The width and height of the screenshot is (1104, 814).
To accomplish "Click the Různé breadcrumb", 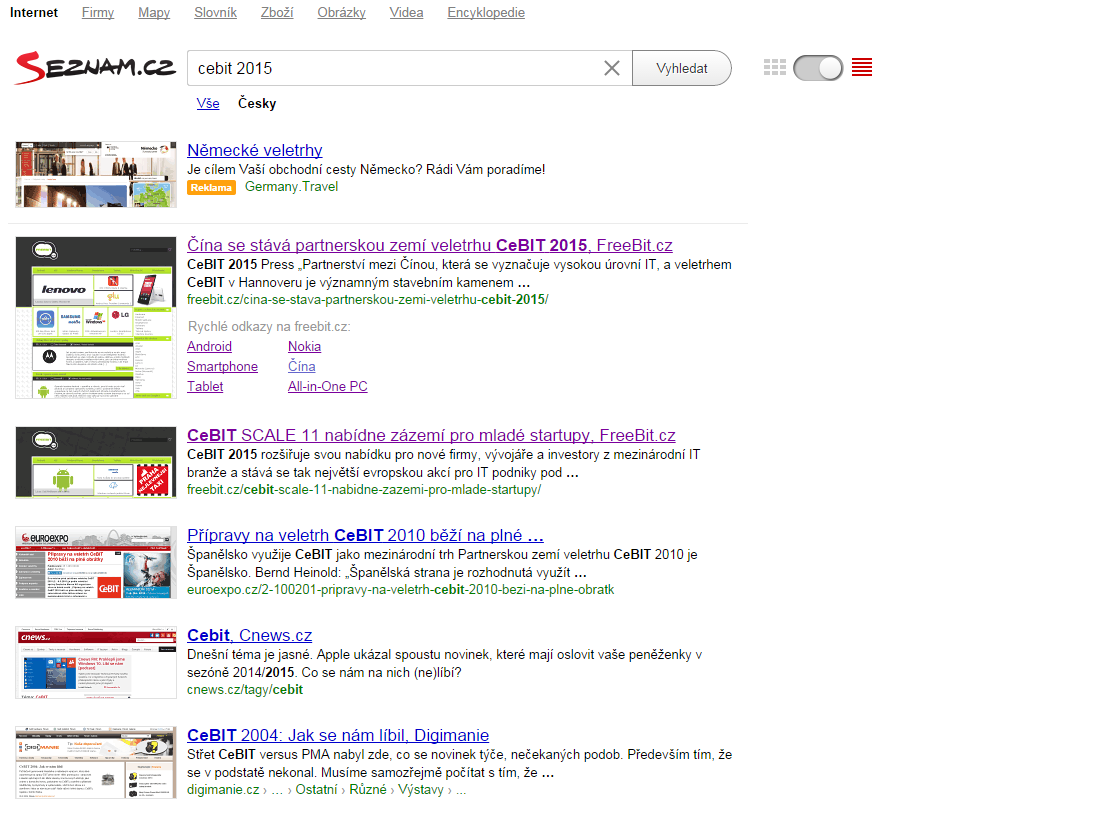I will 368,789.
